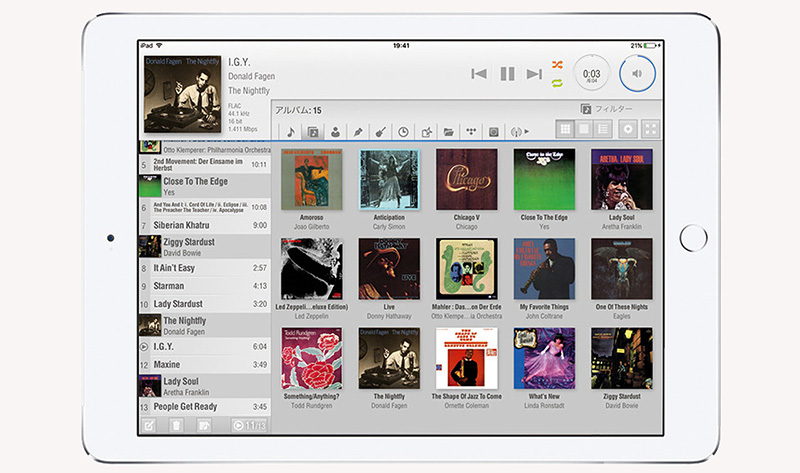Open the Anticipation album cover

pos(389,179)
